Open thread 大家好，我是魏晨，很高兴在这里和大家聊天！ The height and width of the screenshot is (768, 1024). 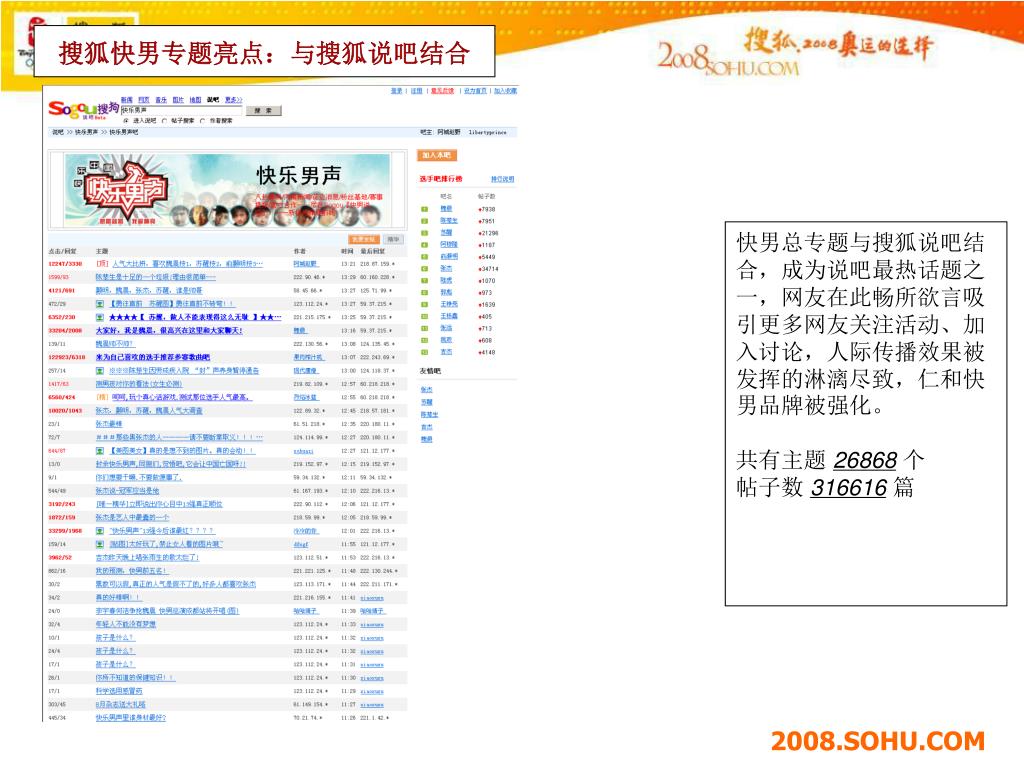(169, 331)
